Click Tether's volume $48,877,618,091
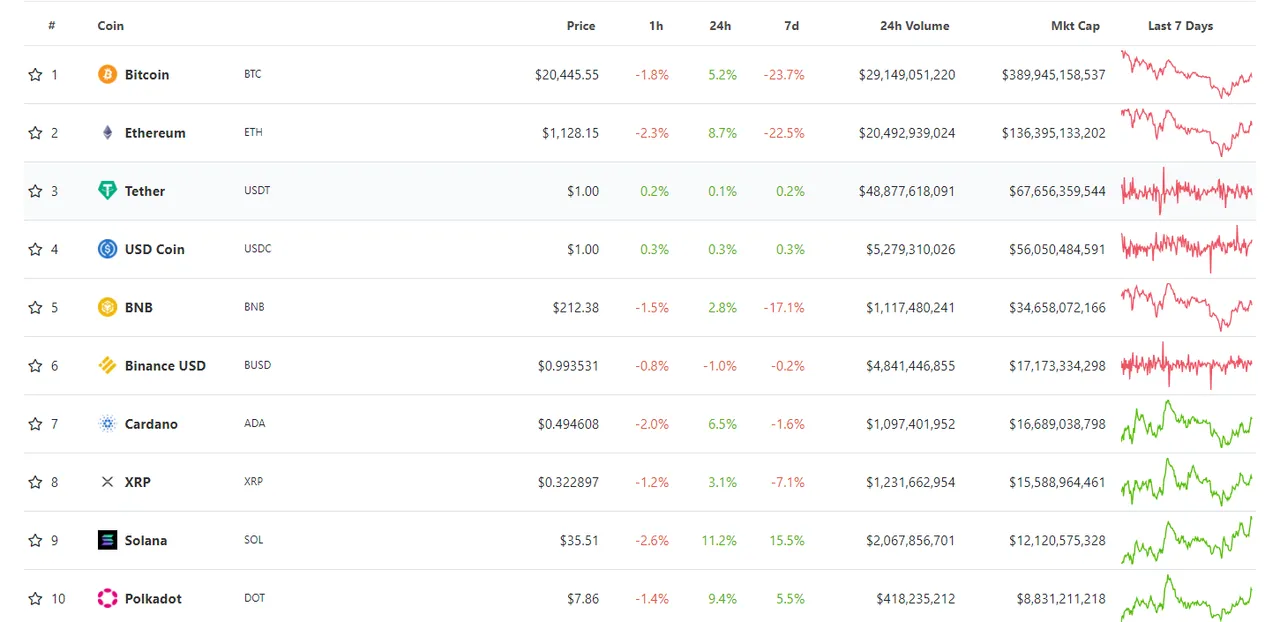The height and width of the screenshot is (622, 1280). click(x=907, y=190)
